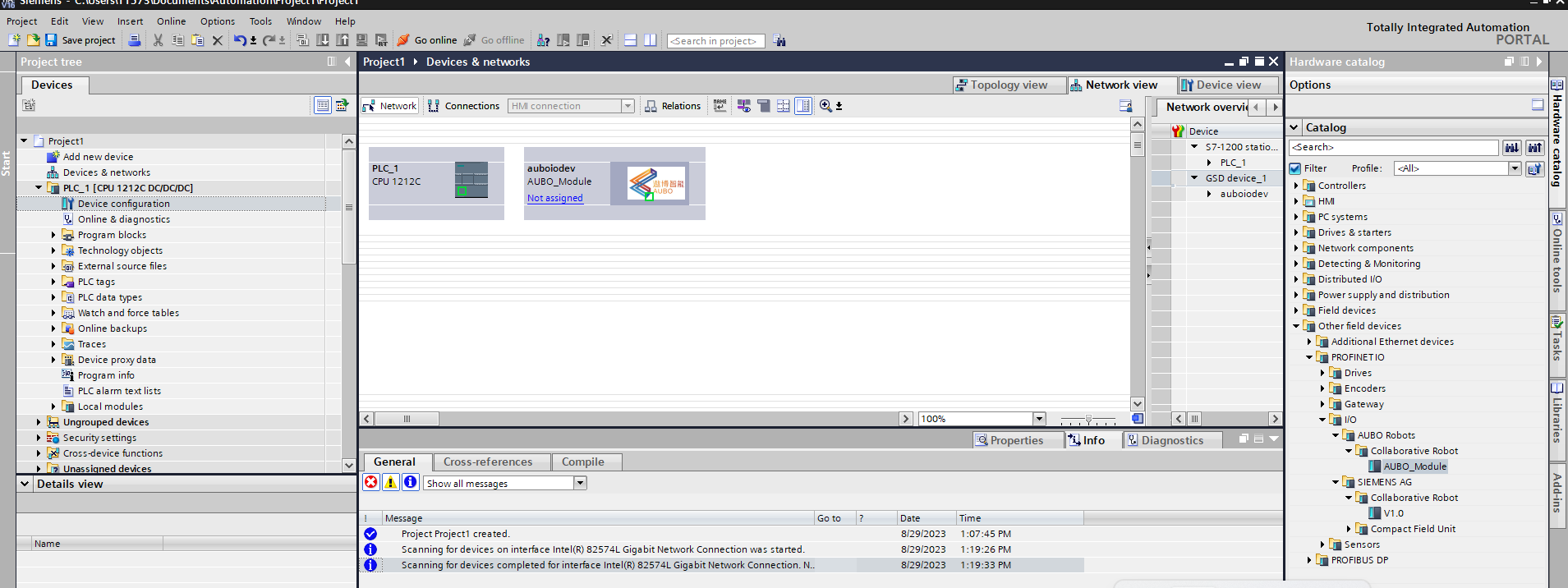This screenshot has height=588, width=1568.
Task: Click the project tree overview toggle icon
Action: tap(323, 105)
